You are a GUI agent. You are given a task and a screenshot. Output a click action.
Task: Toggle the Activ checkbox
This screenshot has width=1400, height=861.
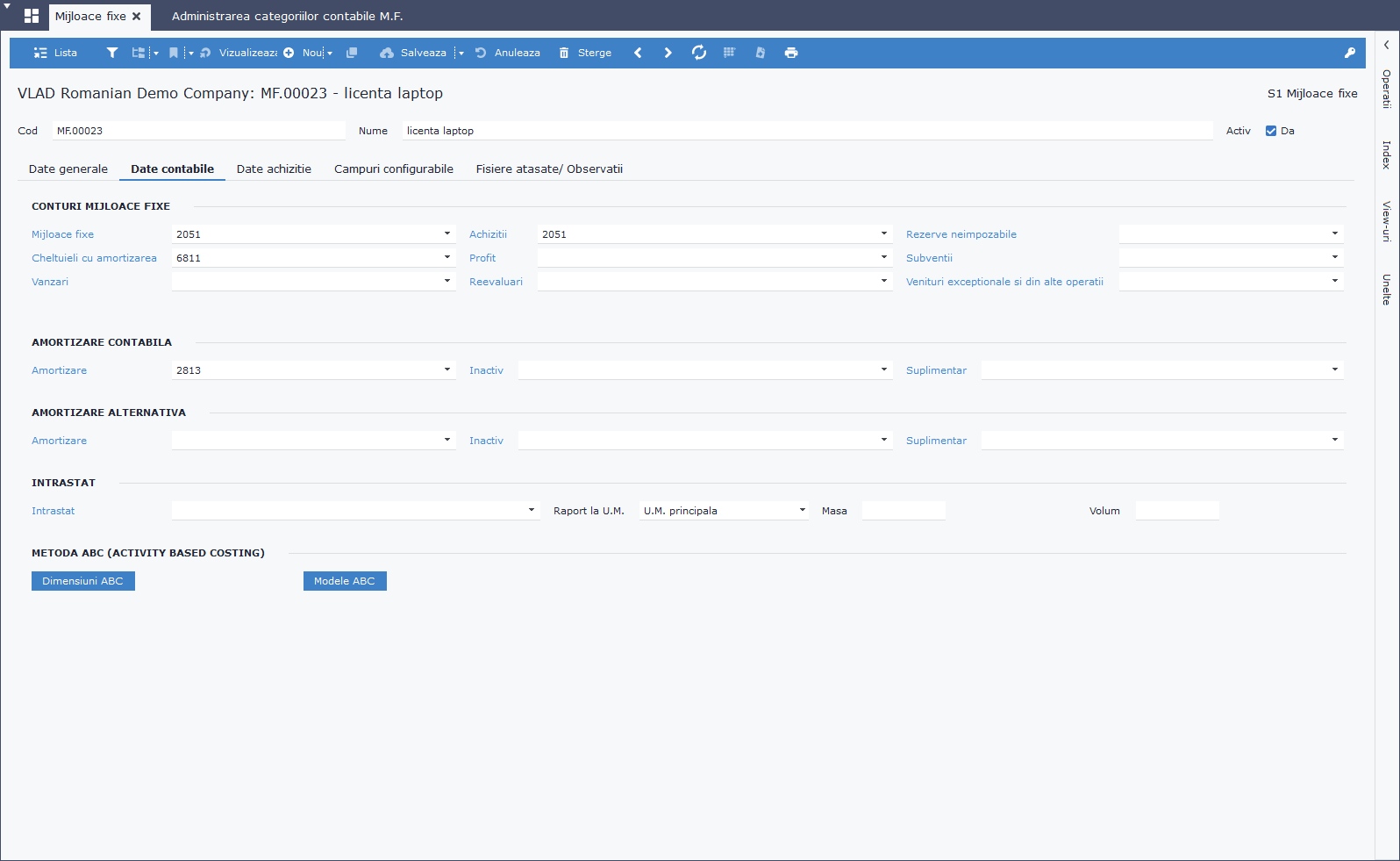[x=1271, y=131]
